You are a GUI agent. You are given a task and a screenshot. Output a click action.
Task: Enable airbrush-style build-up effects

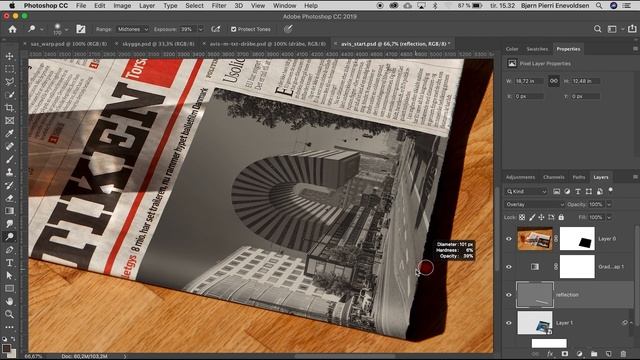[x=216, y=29]
